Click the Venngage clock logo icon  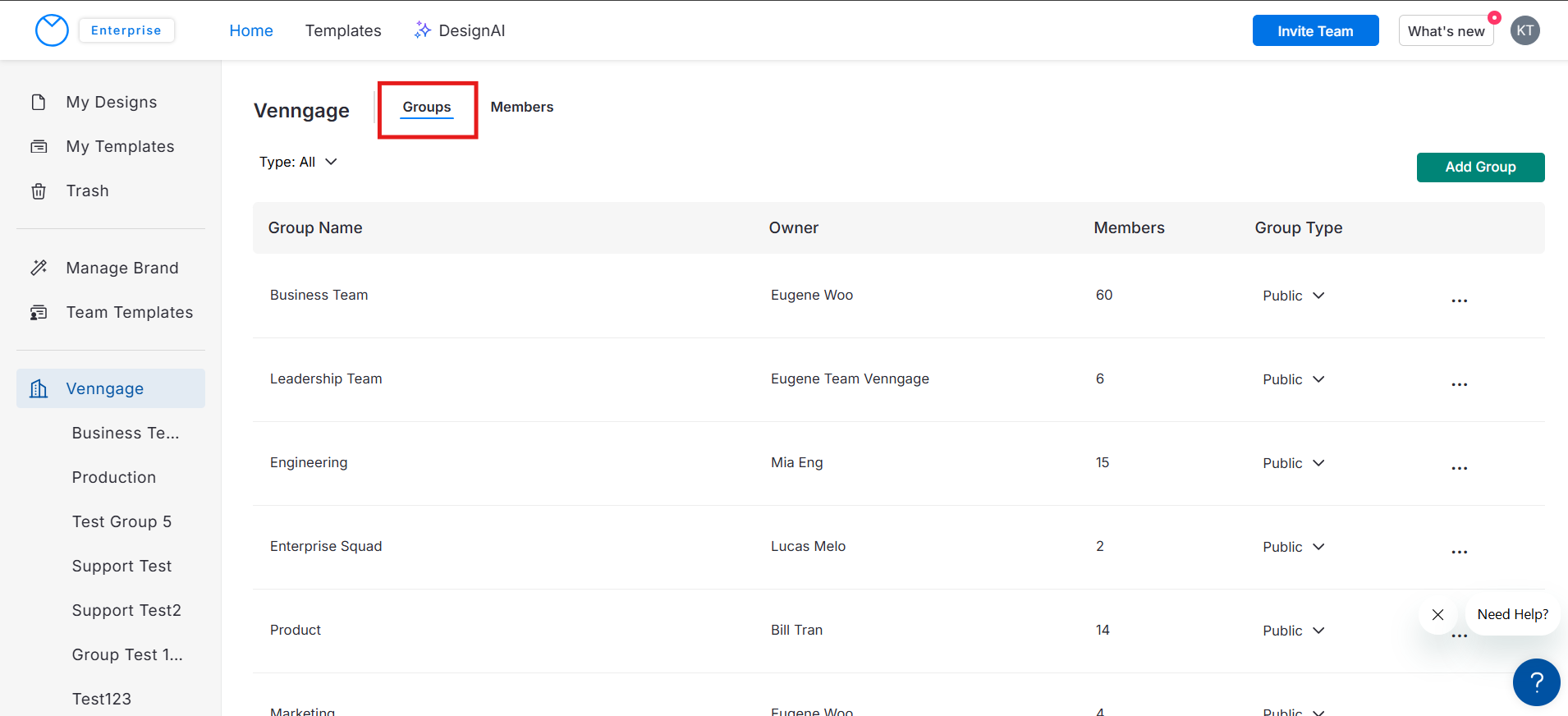pos(52,30)
